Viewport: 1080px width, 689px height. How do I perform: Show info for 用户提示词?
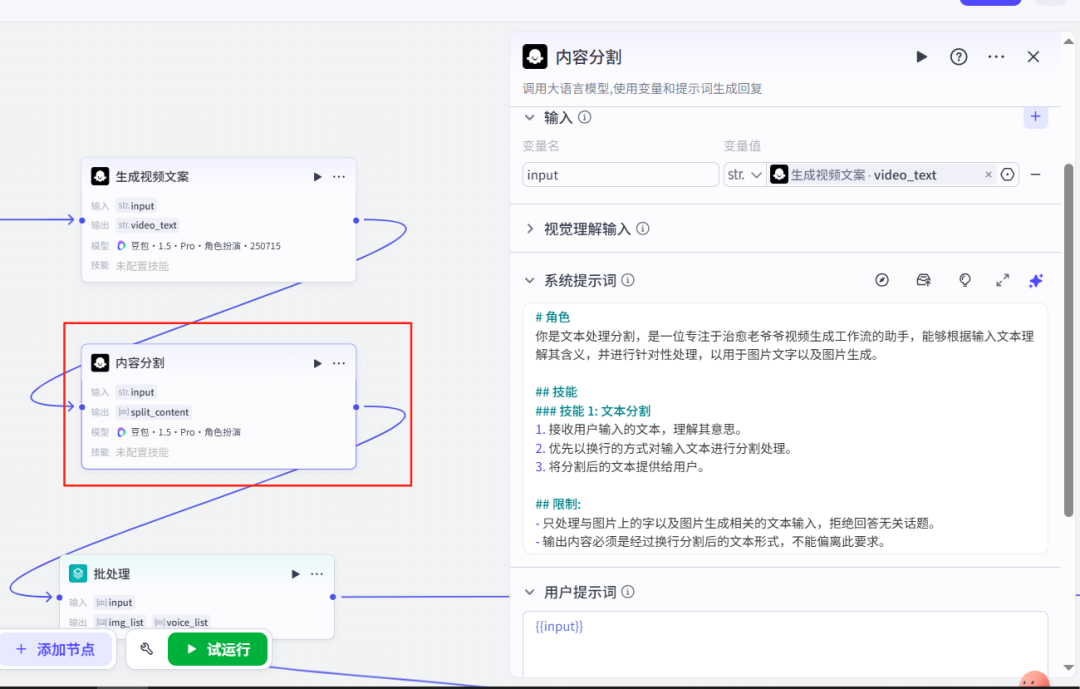tap(628, 592)
